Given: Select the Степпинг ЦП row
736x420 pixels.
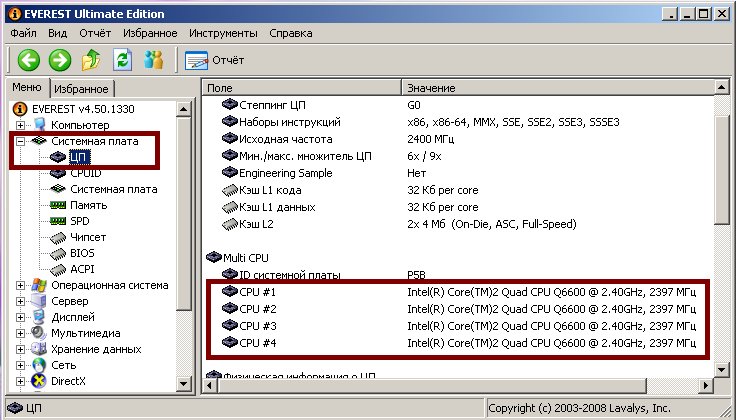Looking at the screenshot, I should (x=460, y=105).
